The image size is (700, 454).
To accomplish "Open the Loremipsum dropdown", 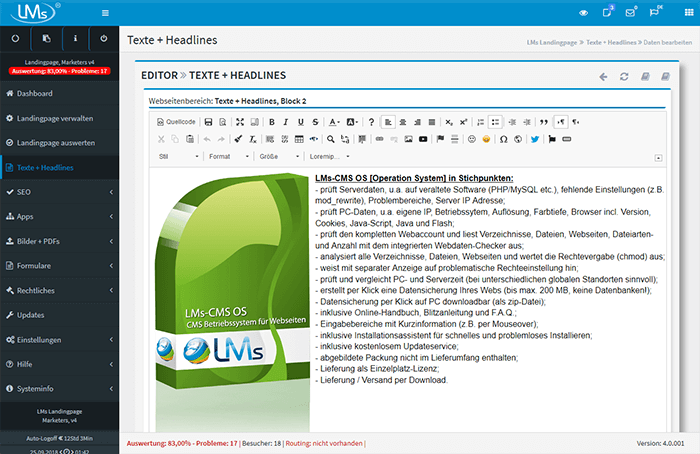I will (329, 156).
